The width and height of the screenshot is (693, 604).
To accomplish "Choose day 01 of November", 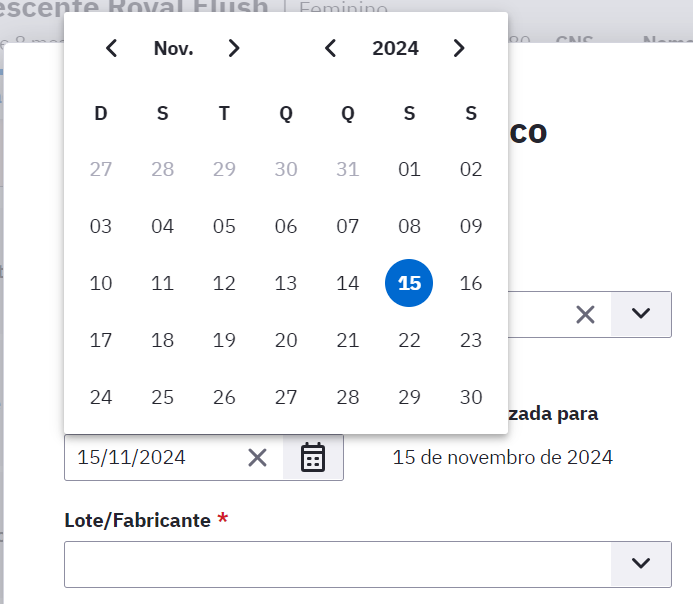I will 409,169.
